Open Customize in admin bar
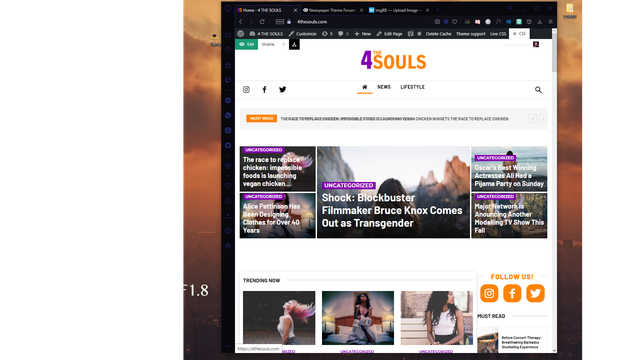Viewport: 640px width, 360px height. [302, 33]
